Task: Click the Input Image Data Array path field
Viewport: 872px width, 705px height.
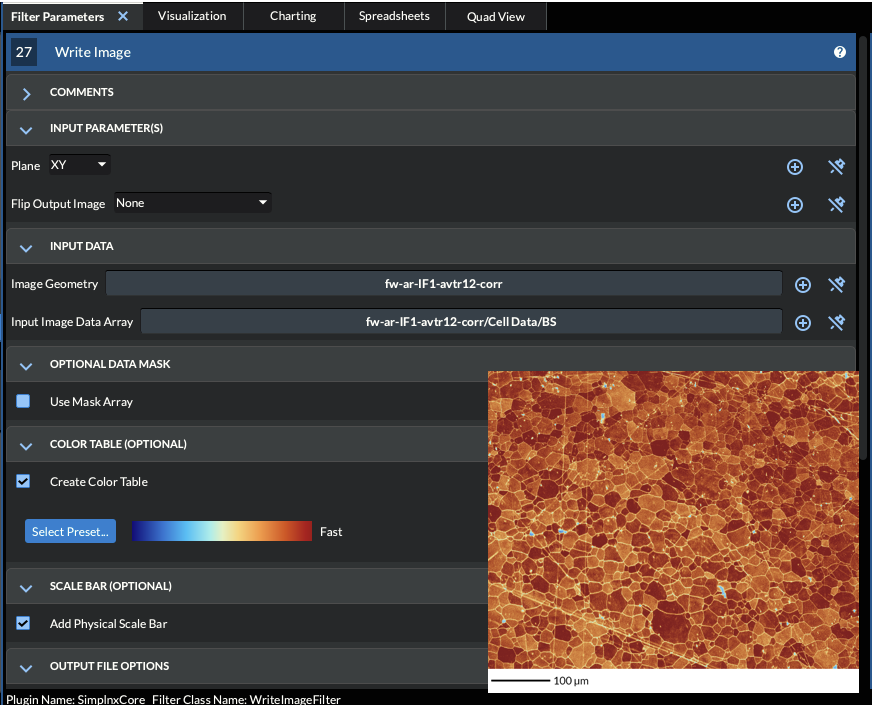Action: tap(461, 321)
